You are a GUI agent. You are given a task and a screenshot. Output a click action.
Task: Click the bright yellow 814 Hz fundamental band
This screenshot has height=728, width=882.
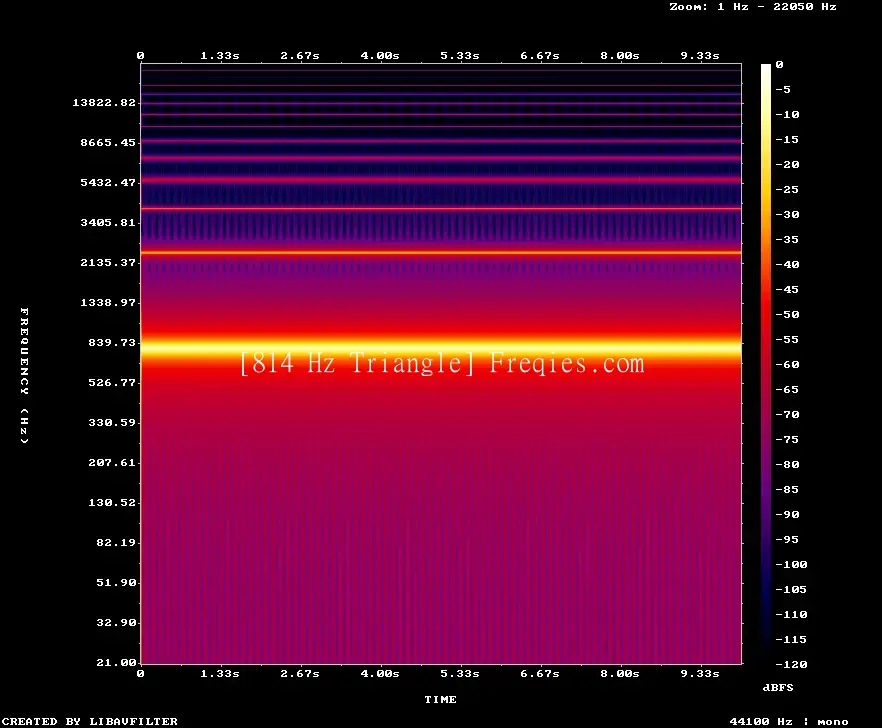441,349
